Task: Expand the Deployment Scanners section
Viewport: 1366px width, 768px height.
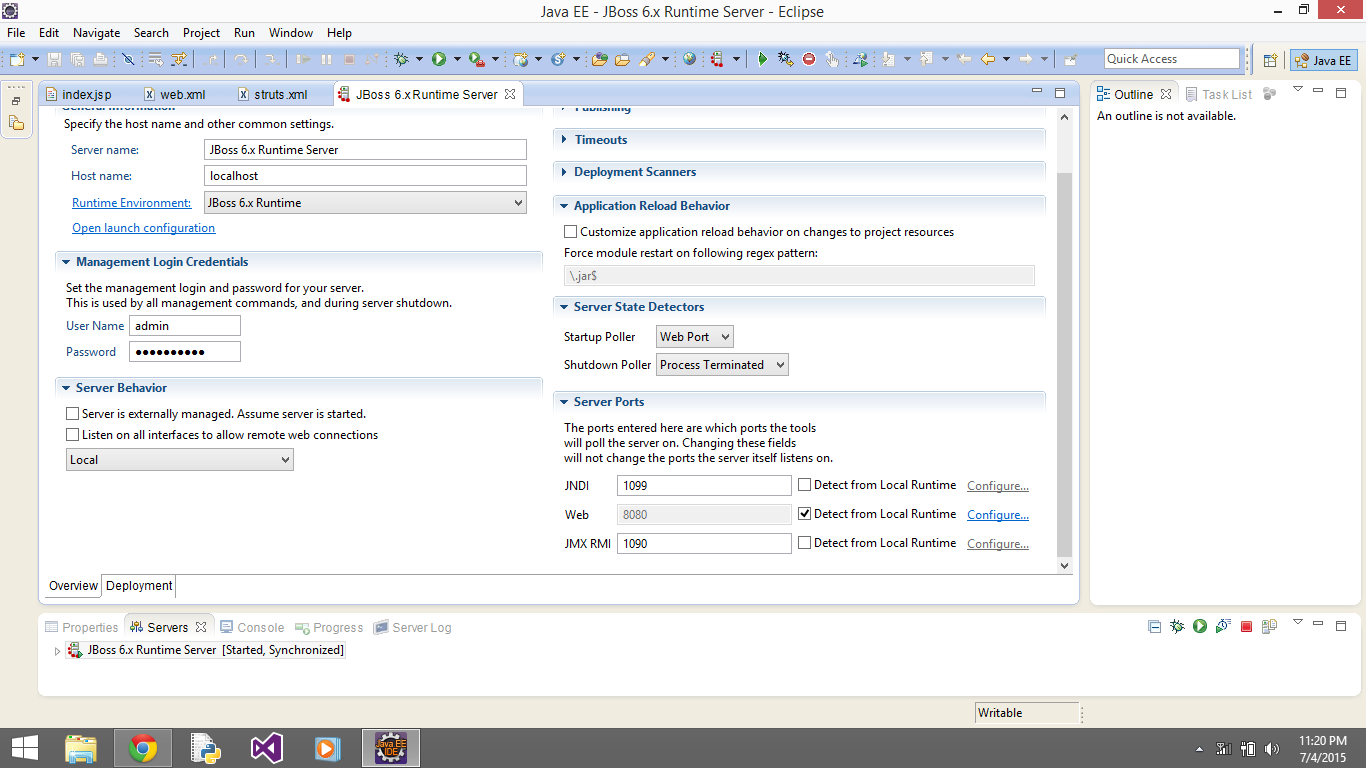Action: pyautogui.click(x=565, y=172)
